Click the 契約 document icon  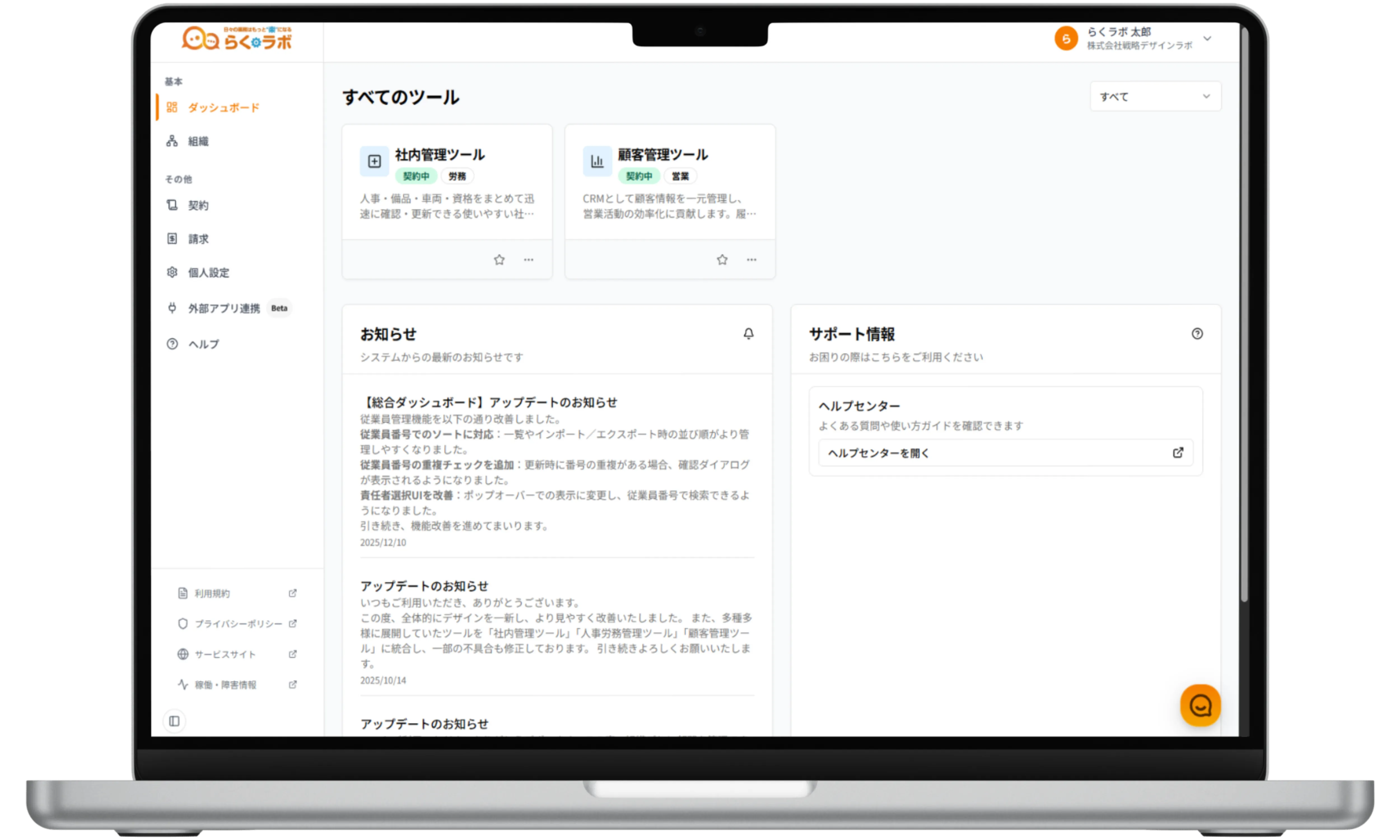pos(172,205)
